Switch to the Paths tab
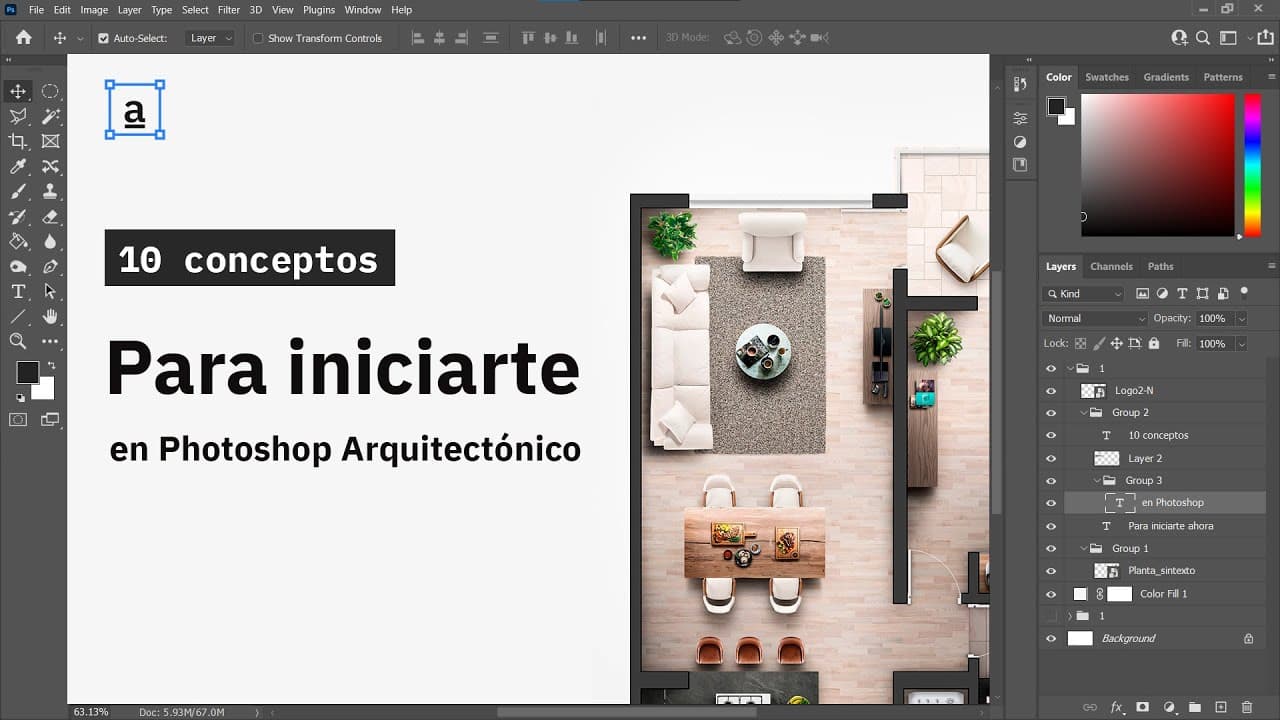This screenshot has height=720, width=1280. (1161, 267)
